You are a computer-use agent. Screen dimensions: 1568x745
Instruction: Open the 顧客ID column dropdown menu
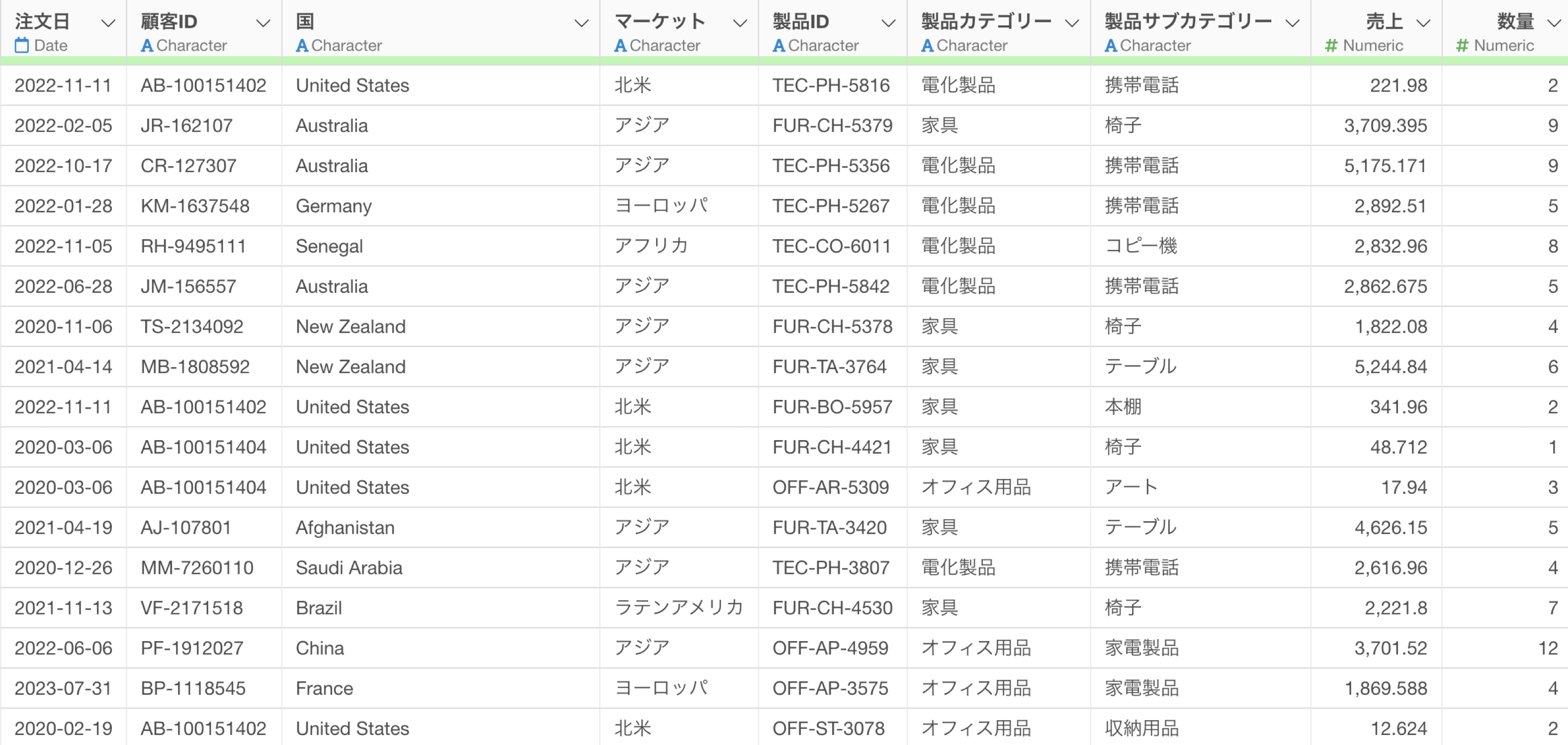pos(263,23)
